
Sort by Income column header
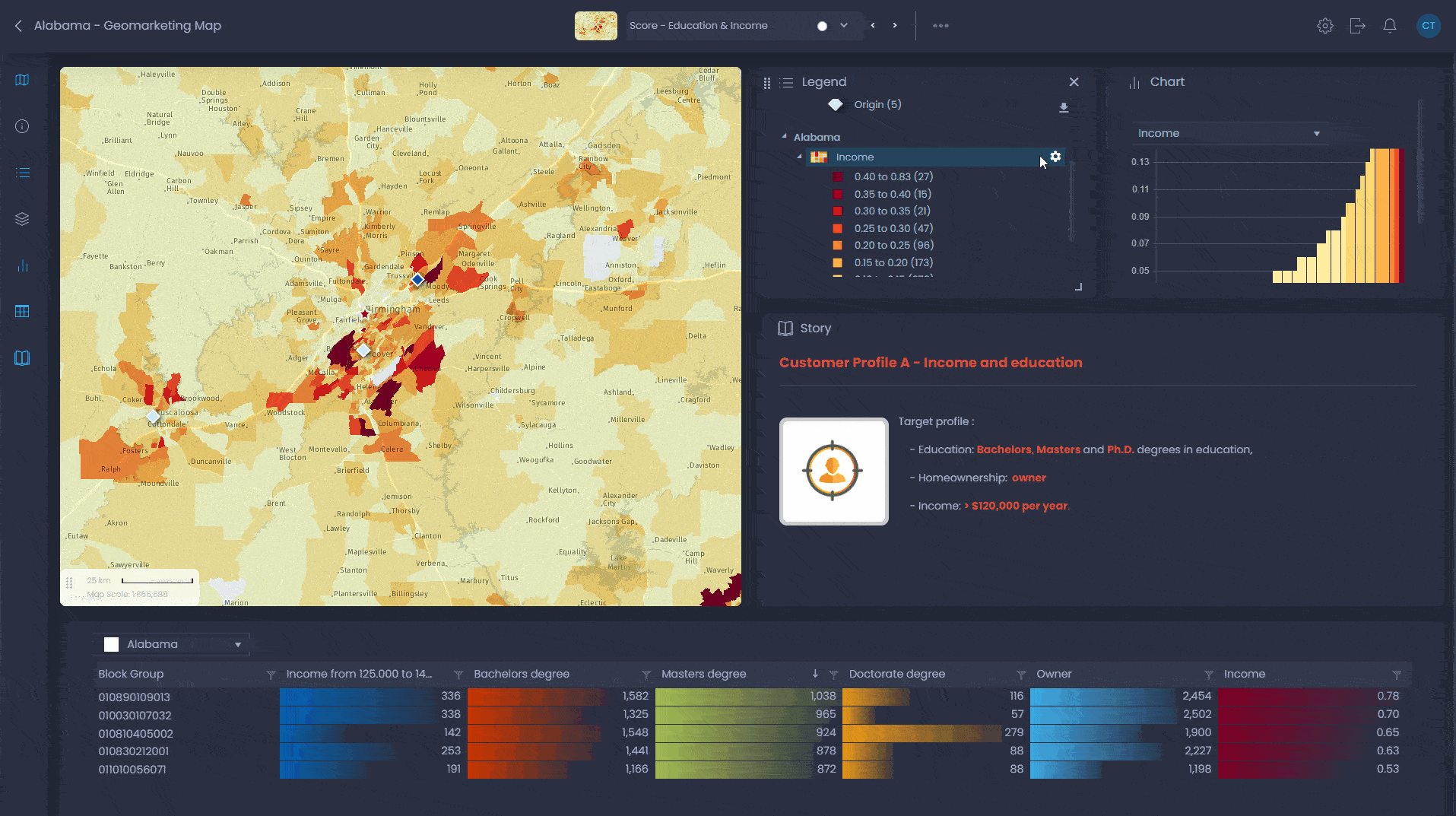click(x=1245, y=674)
